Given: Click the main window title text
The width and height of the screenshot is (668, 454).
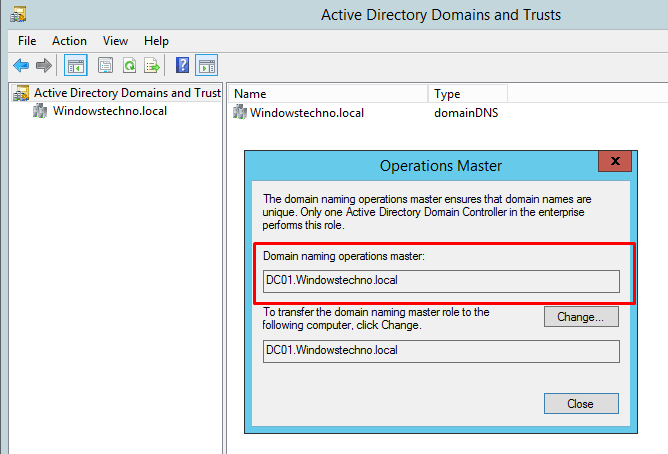Looking at the screenshot, I should click(x=441, y=15).
